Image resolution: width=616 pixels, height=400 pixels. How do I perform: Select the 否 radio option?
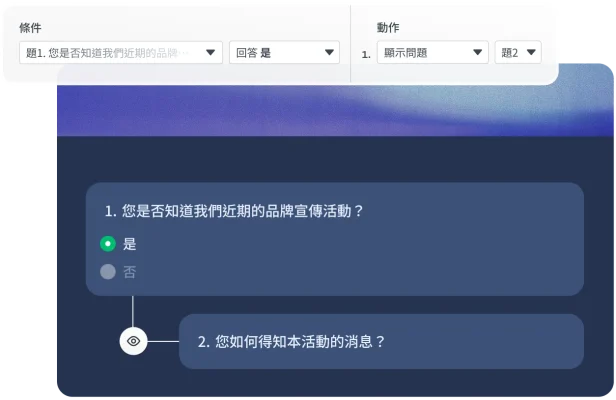[x=108, y=272]
